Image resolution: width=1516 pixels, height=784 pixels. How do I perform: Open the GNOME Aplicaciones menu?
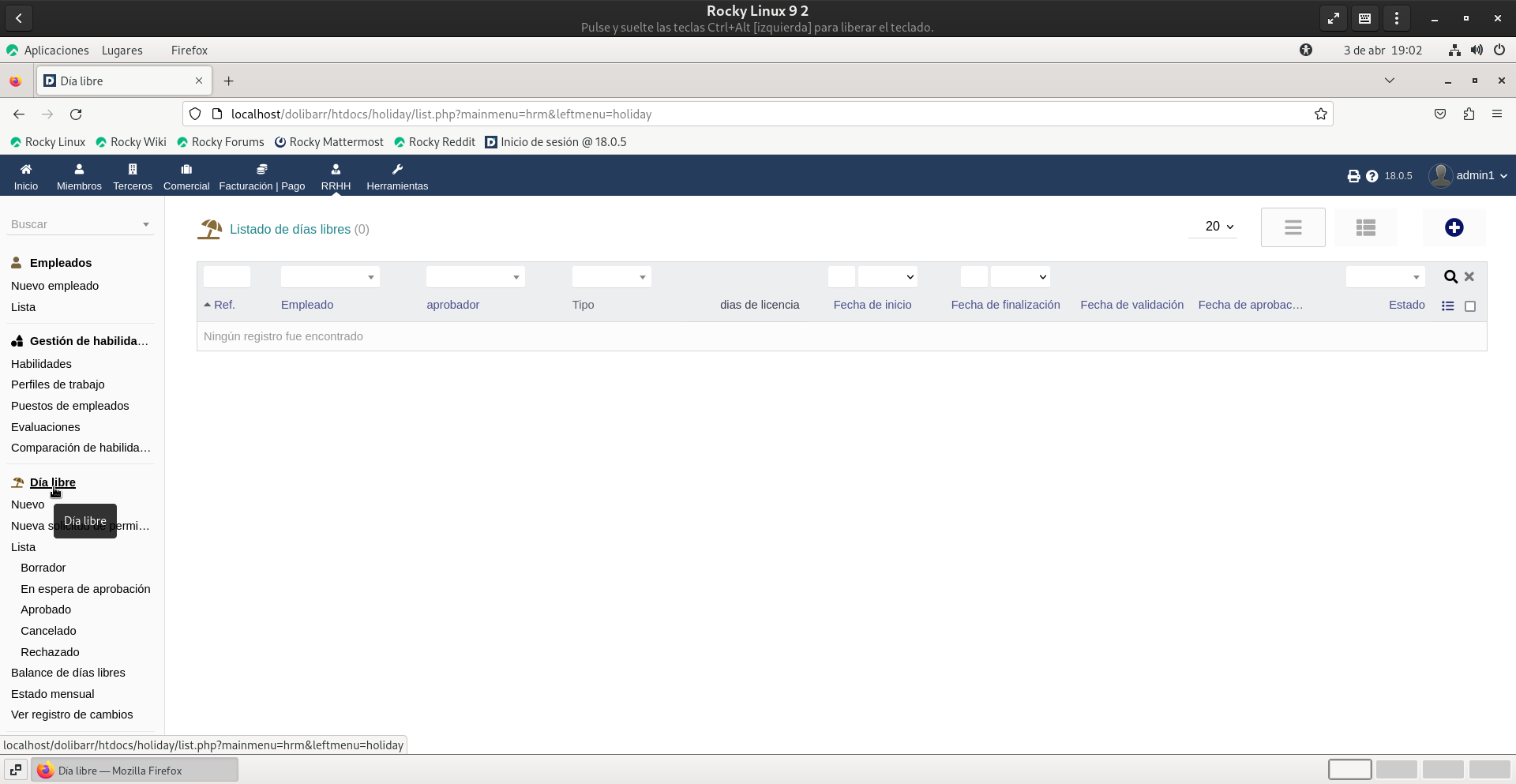click(56, 51)
